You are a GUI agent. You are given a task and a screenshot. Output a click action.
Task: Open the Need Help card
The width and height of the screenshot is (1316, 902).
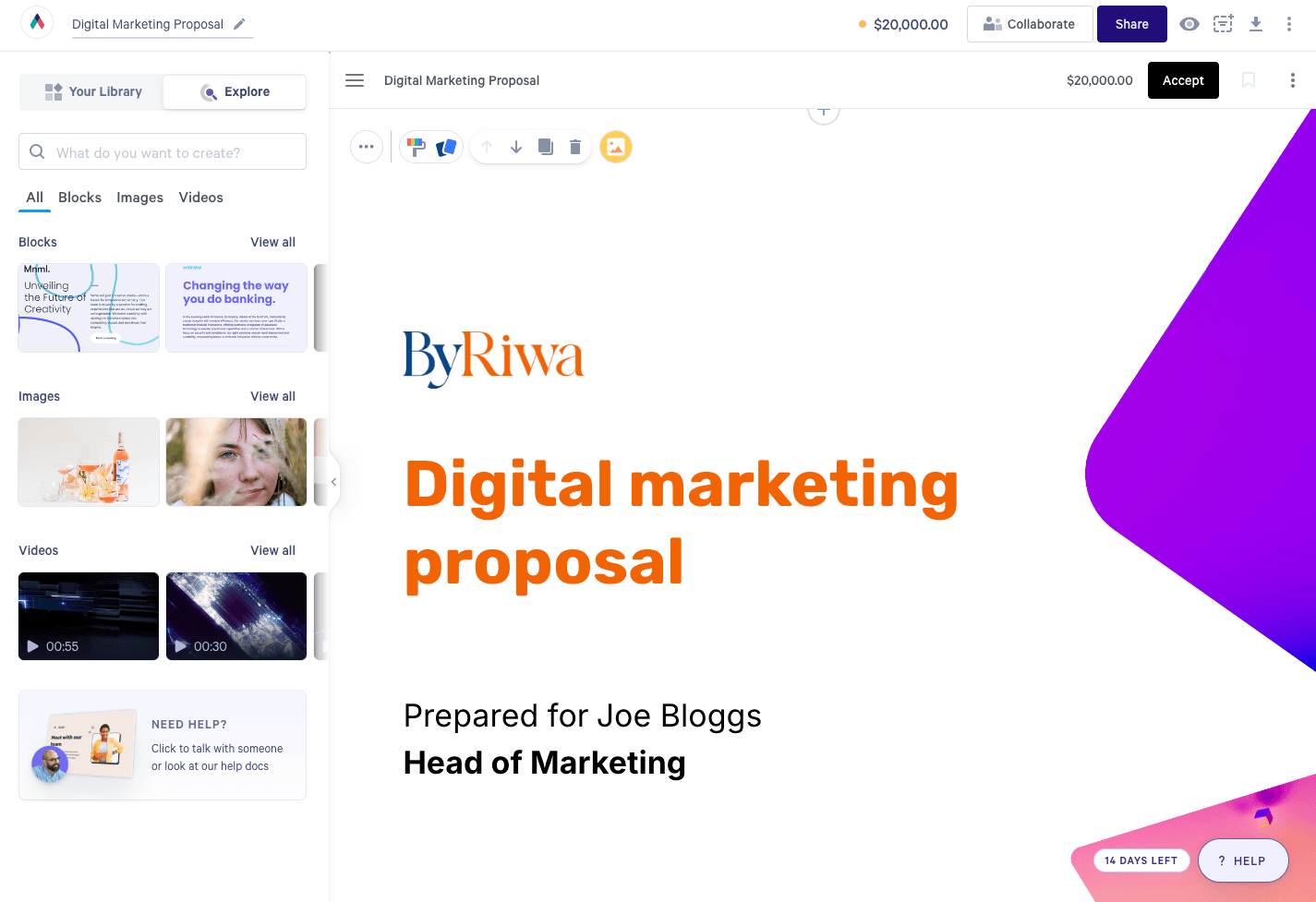[x=163, y=745]
